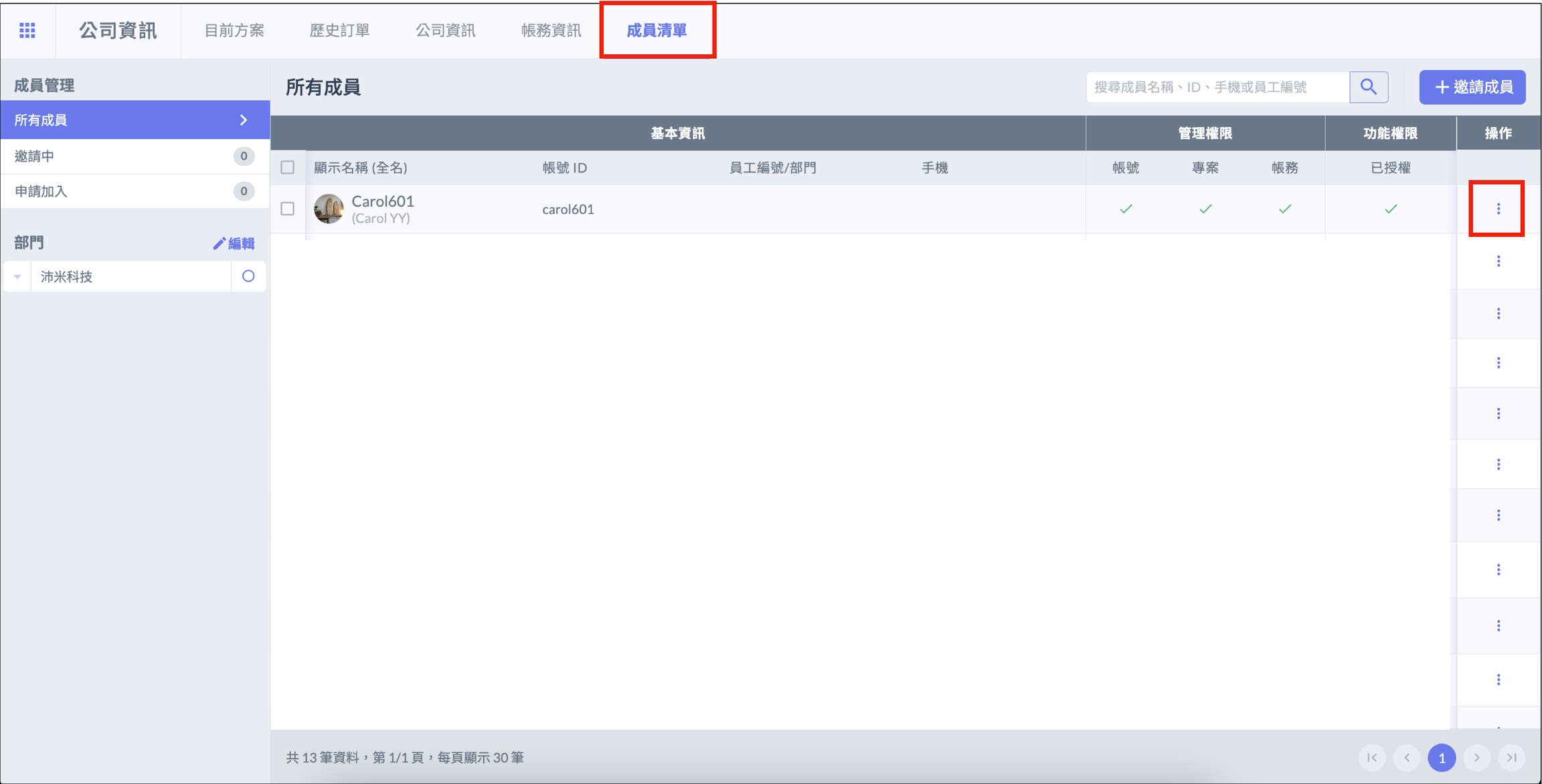Screen dimensions: 1542x784
Task: Click the search magnifier icon
Action: (1369, 87)
